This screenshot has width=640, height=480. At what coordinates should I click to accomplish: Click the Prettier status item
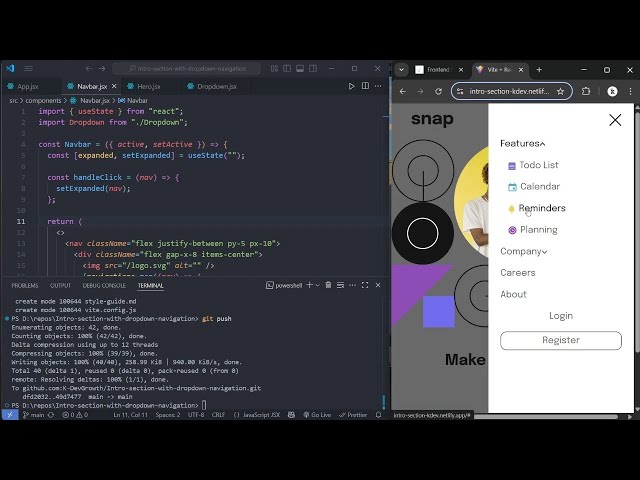coord(353,415)
